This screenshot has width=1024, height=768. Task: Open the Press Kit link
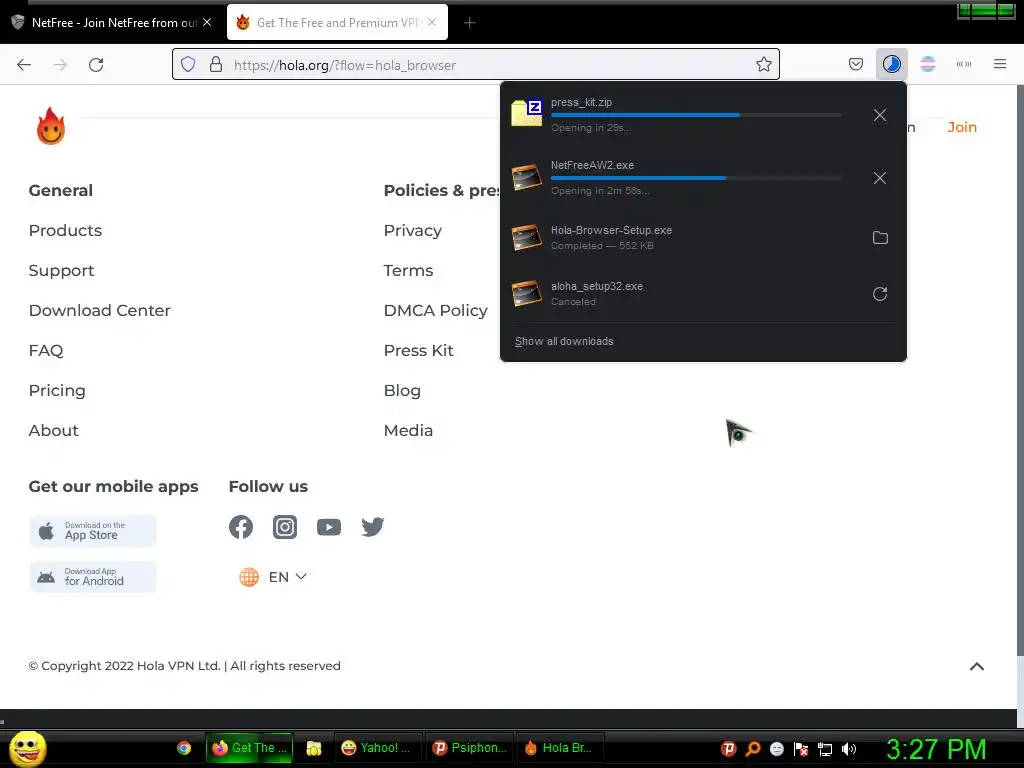click(419, 351)
